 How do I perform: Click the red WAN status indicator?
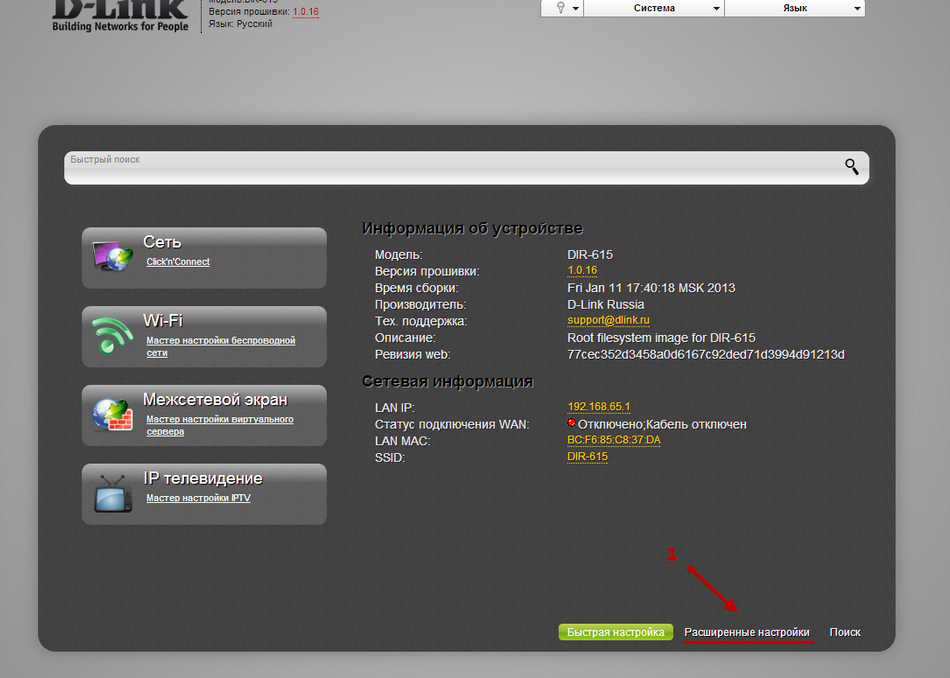[571, 423]
